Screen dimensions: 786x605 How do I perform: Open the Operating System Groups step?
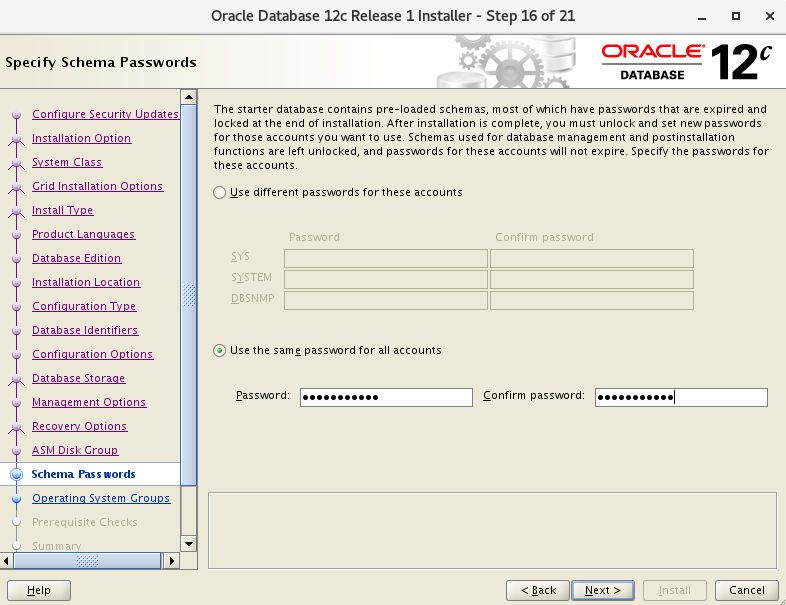coord(101,498)
